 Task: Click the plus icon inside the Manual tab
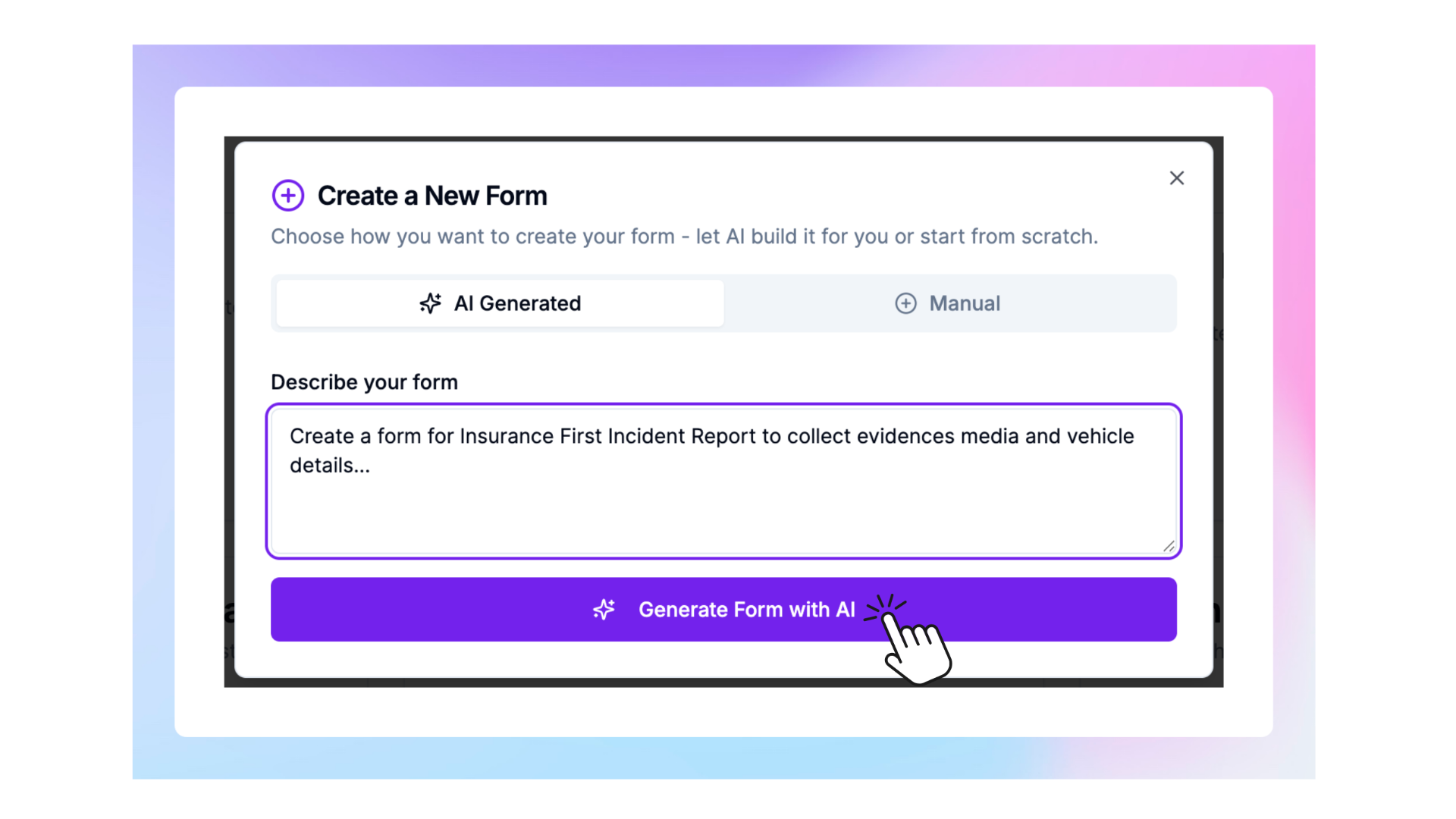(905, 303)
